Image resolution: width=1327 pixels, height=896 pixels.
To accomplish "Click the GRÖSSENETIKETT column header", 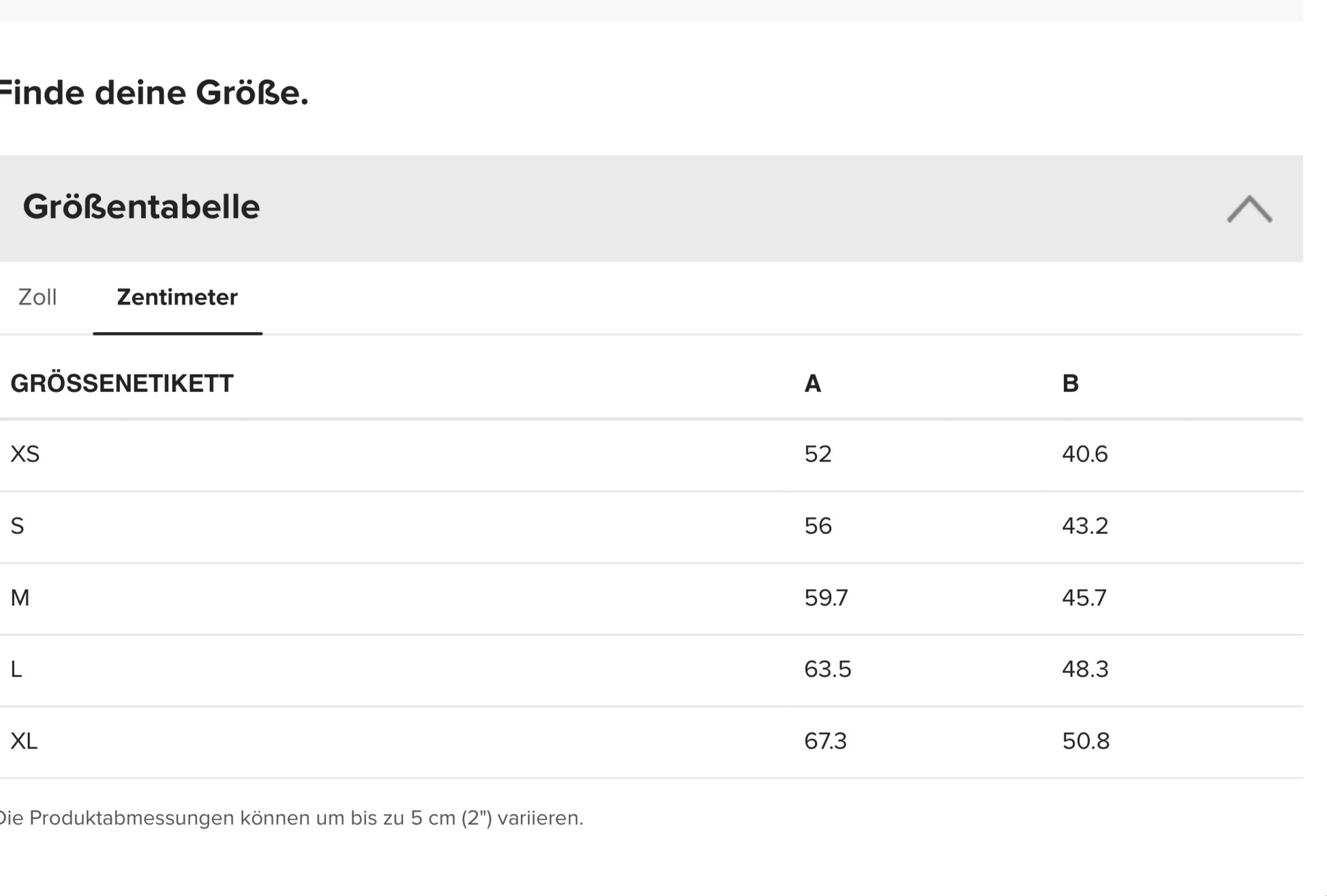I will 122,384.
